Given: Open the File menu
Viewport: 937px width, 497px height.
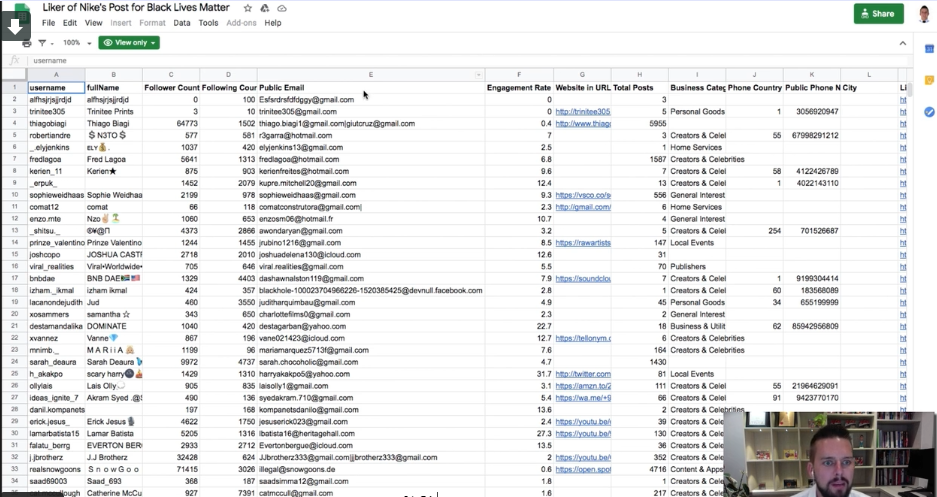Looking at the screenshot, I should 48,23.
